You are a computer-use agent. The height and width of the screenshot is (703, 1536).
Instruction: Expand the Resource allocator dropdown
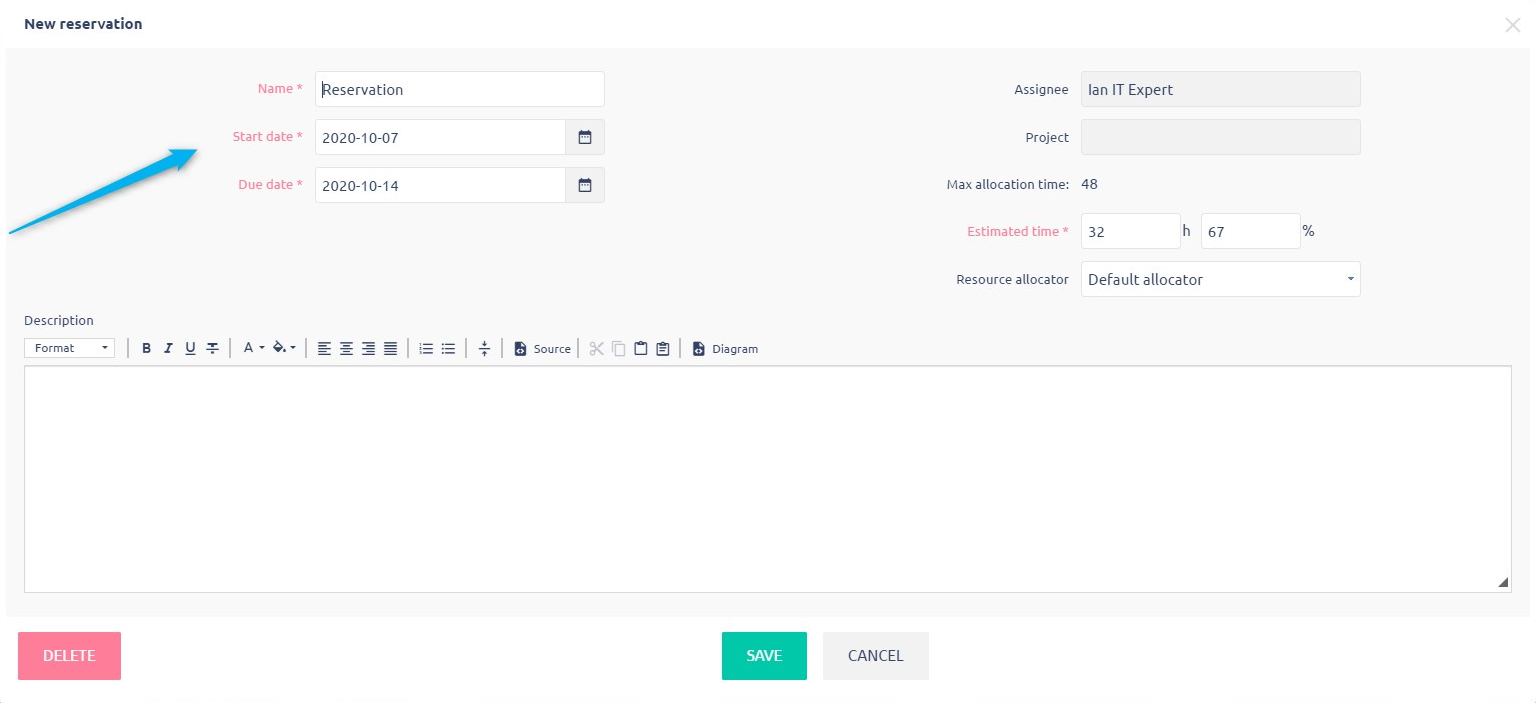pyautogui.click(x=1220, y=279)
